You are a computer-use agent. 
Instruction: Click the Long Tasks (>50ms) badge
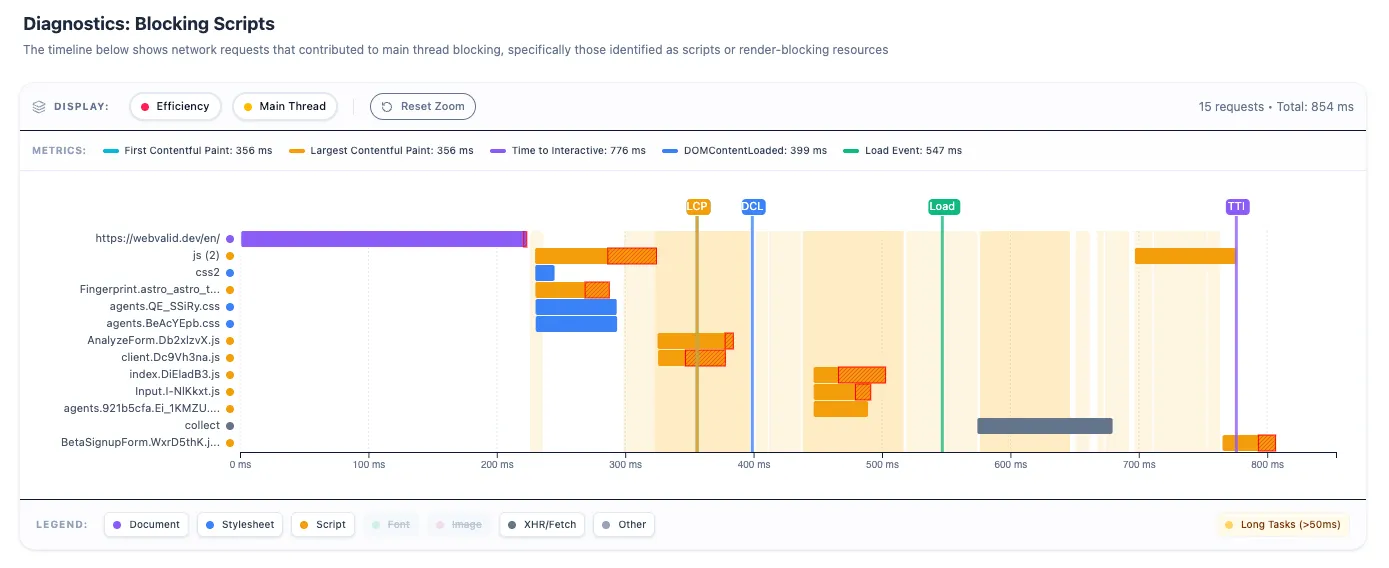(x=1283, y=524)
